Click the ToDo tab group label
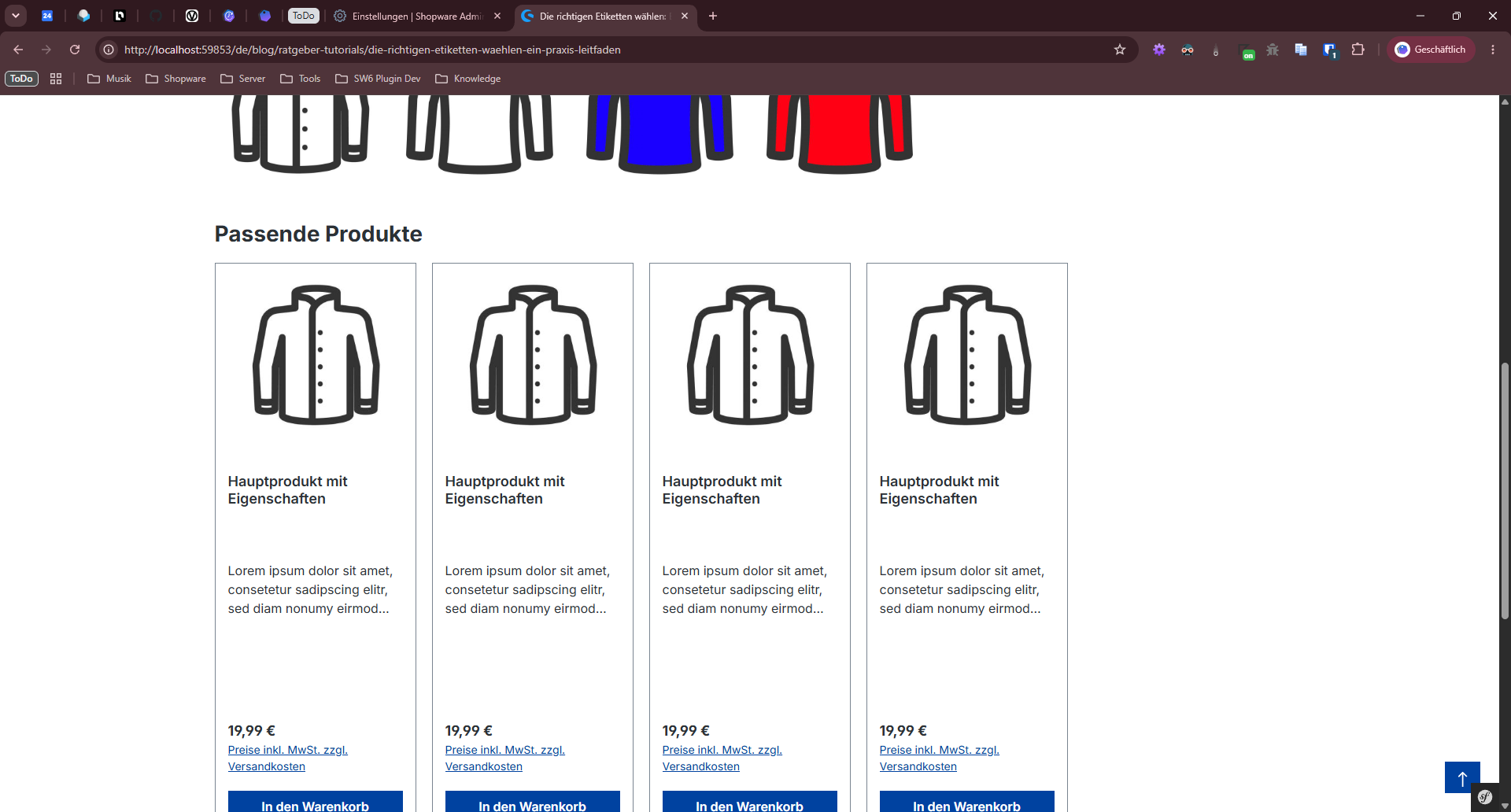Image resolution: width=1511 pixels, height=812 pixels. click(x=304, y=16)
